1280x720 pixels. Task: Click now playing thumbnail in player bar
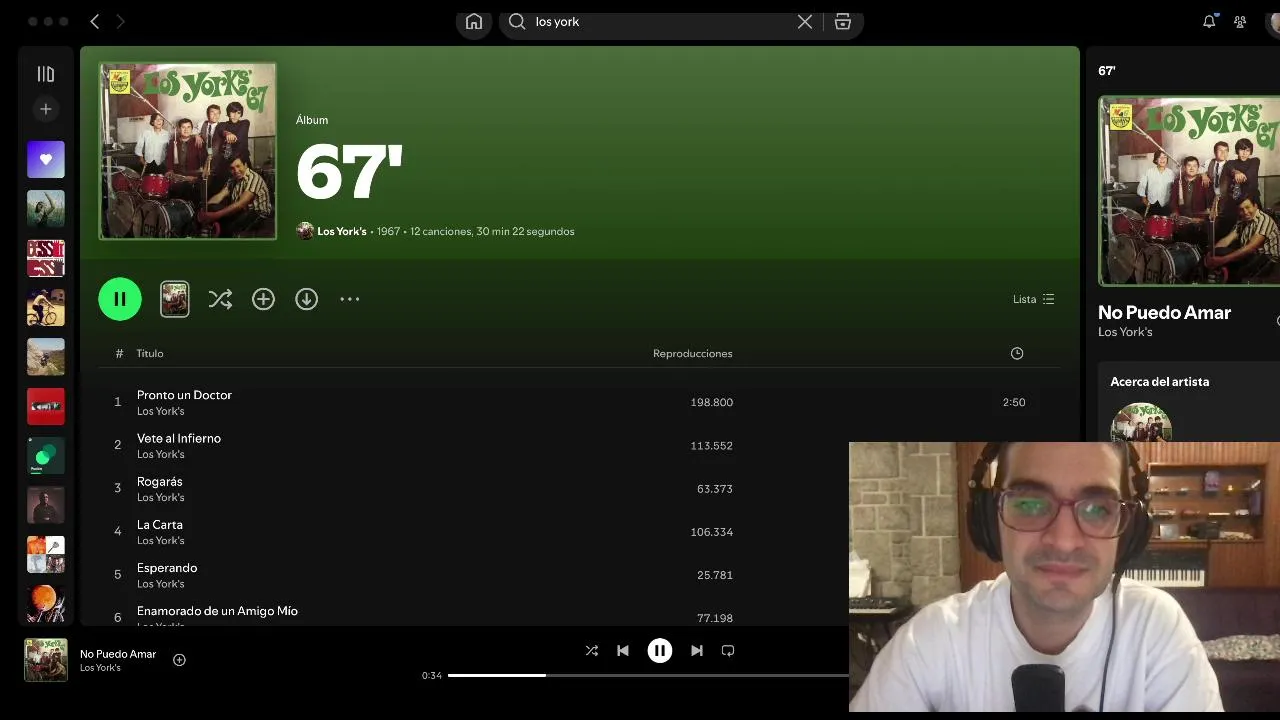click(46, 660)
